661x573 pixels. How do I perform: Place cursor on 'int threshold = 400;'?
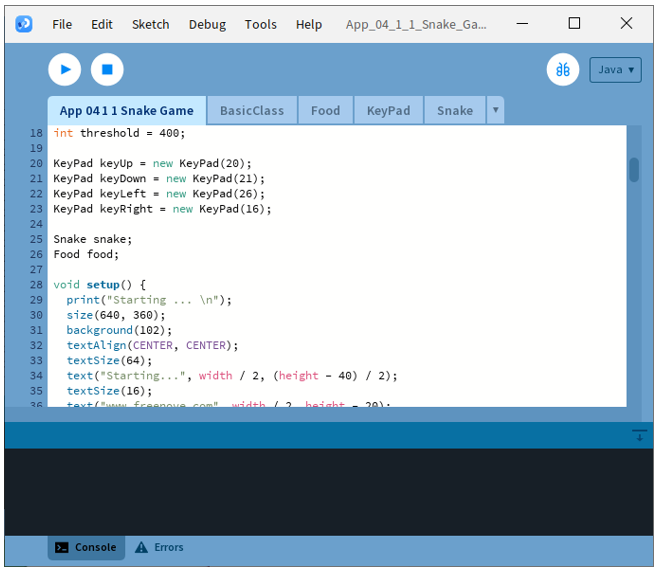coord(119,133)
